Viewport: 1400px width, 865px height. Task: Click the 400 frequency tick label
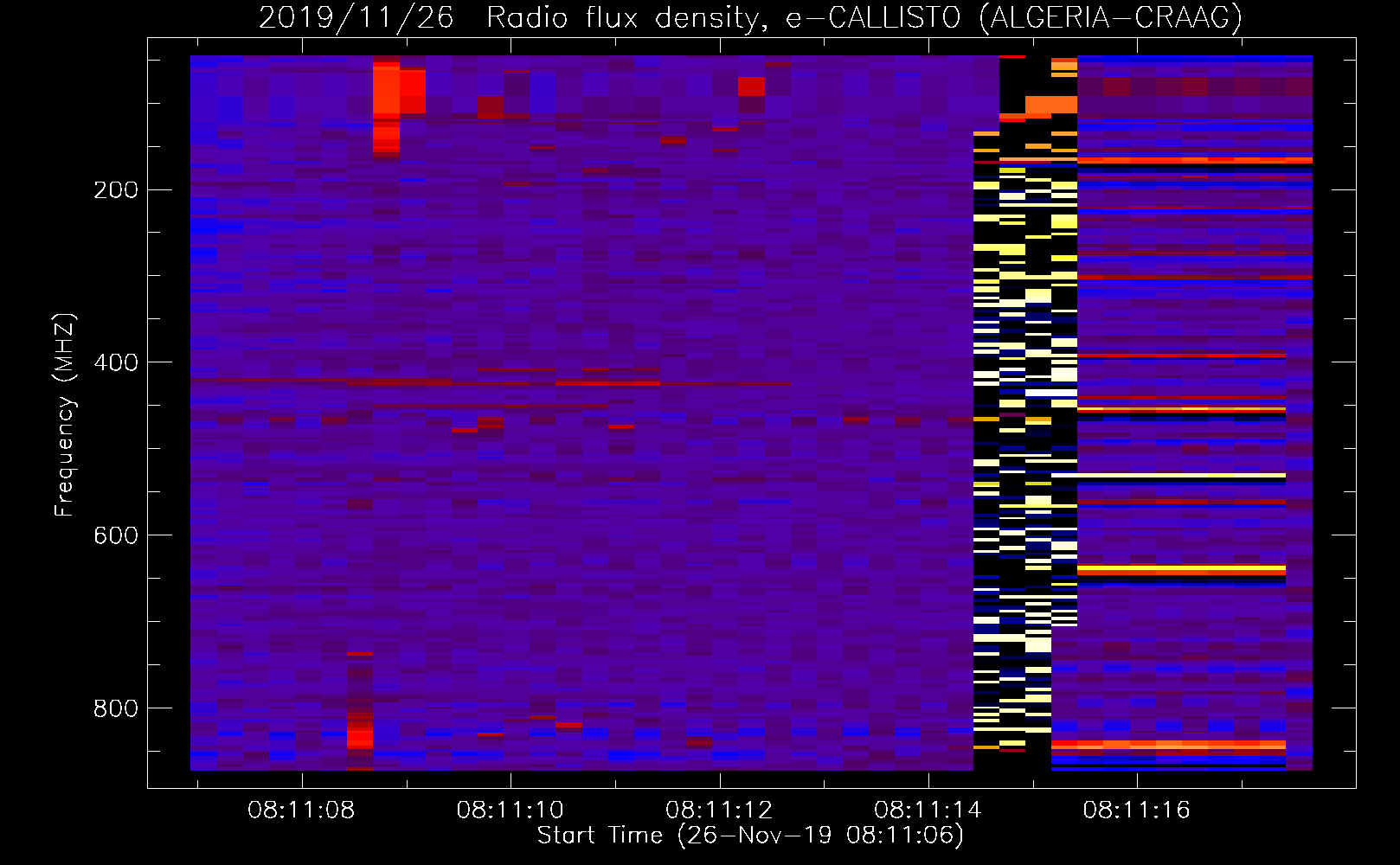coord(116,362)
